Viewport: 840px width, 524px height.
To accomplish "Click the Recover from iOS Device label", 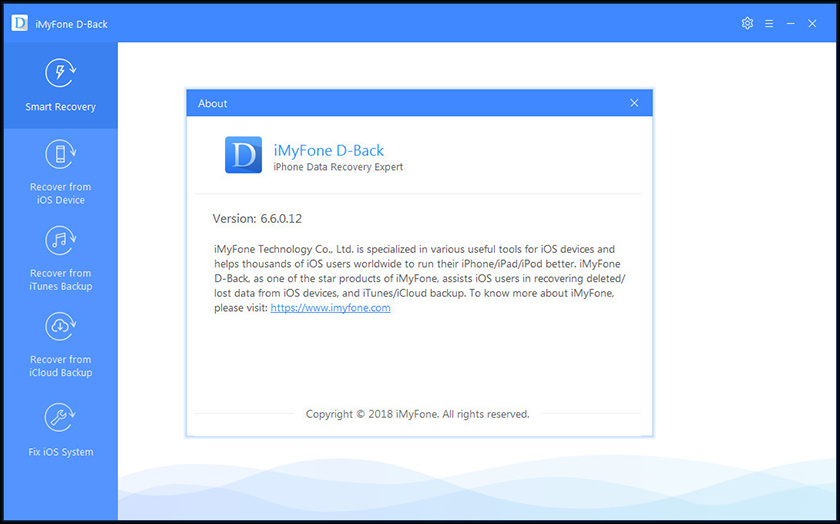I will coord(61,193).
